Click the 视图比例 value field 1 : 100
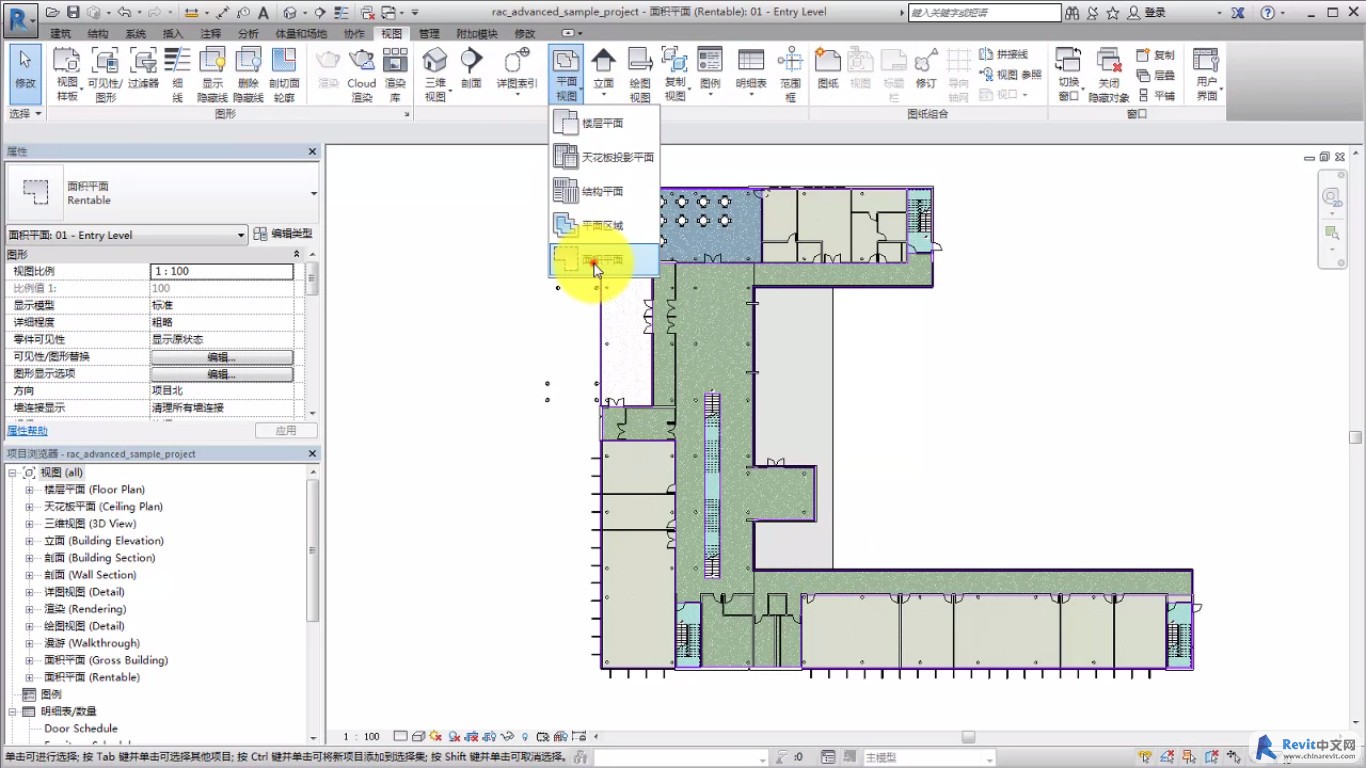The height and width of the screenshot is (768, 1366). click(x=222, y=271)
